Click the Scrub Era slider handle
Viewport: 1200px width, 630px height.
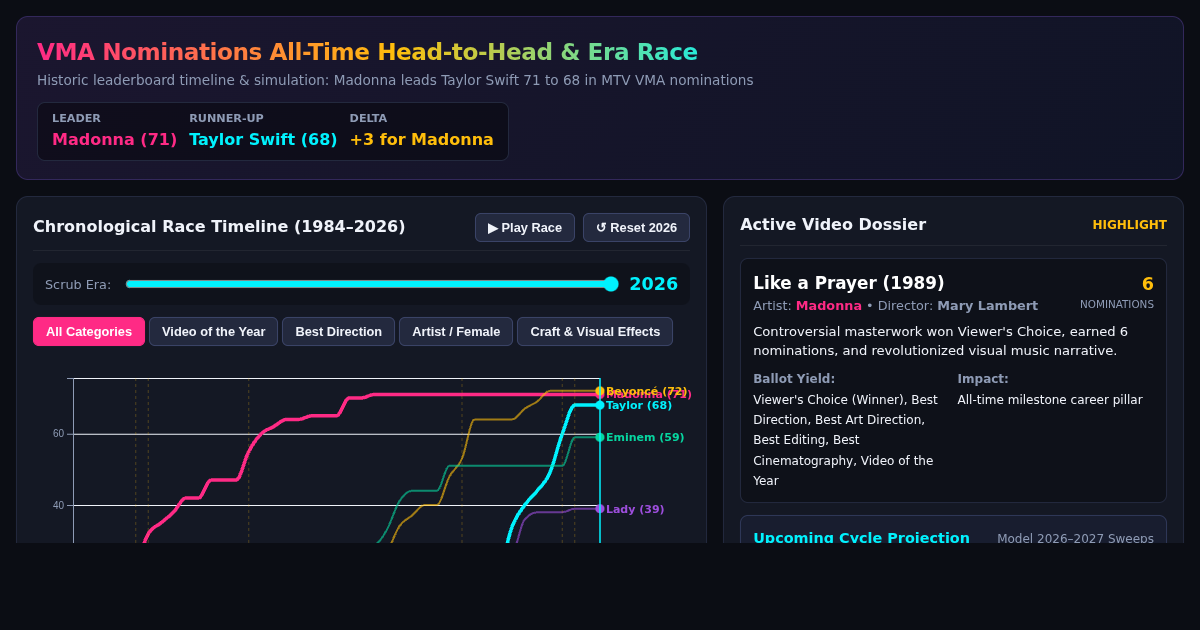click(x=611, y=284)
